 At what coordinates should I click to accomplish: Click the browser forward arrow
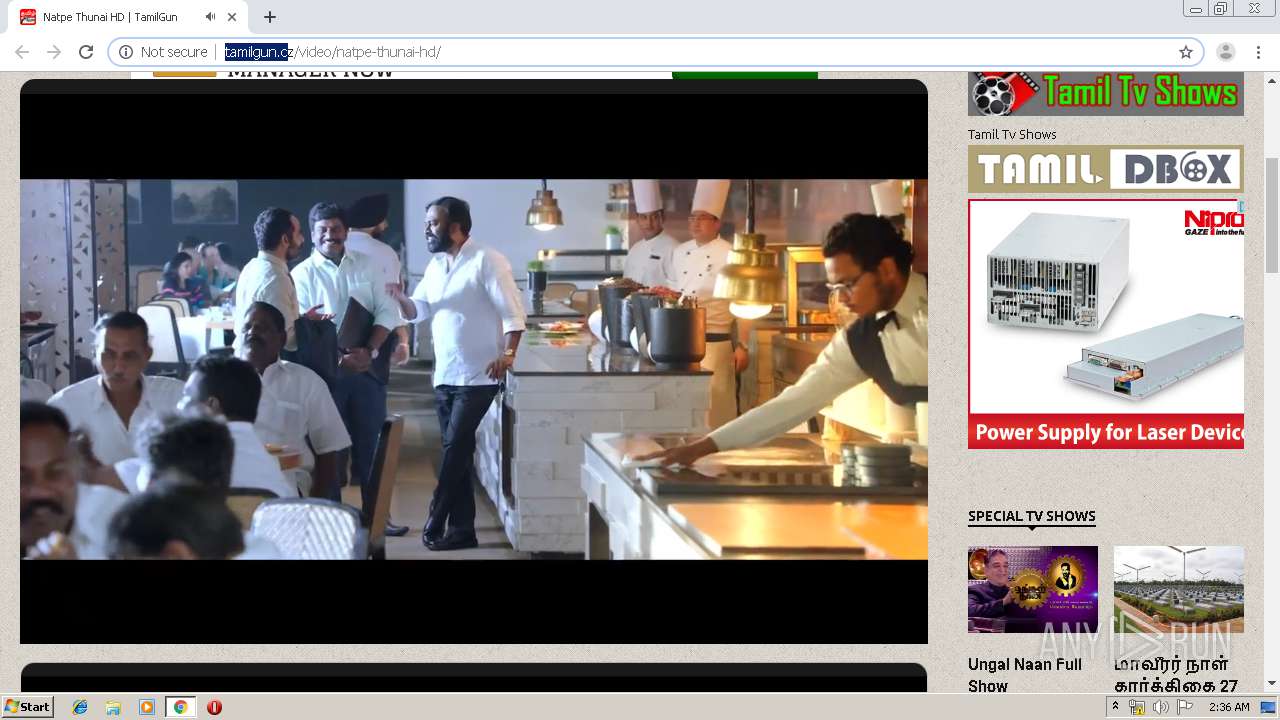point(54,52)
